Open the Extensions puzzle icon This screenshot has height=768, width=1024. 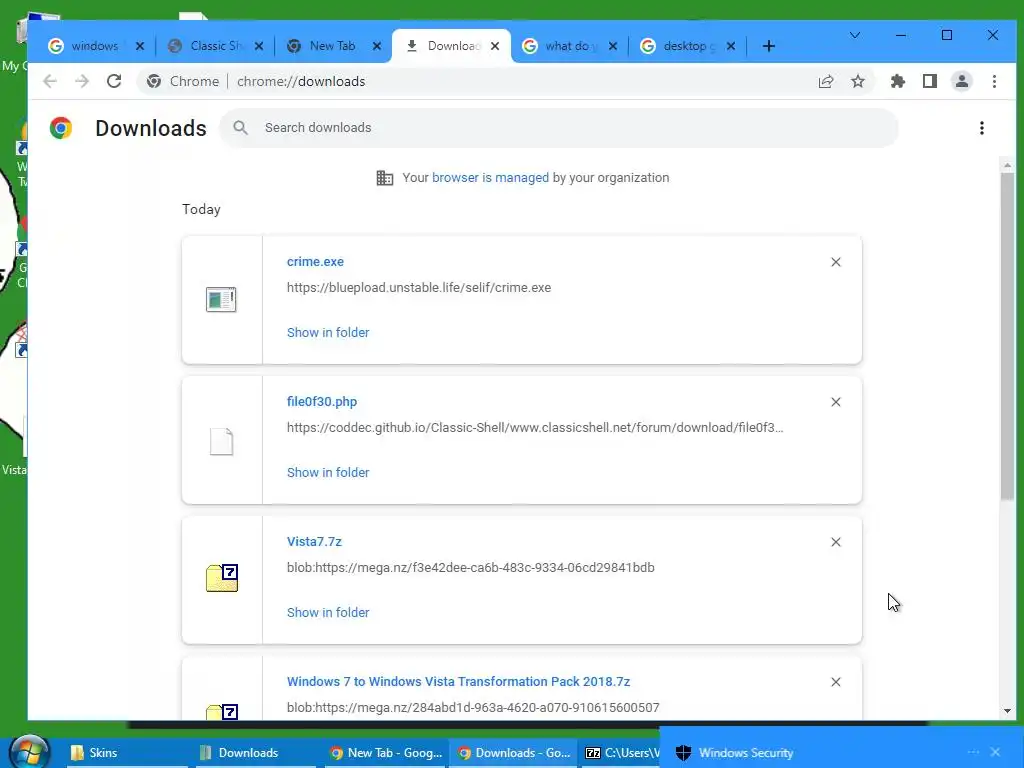pyautogui.click(x=898, y=81)
